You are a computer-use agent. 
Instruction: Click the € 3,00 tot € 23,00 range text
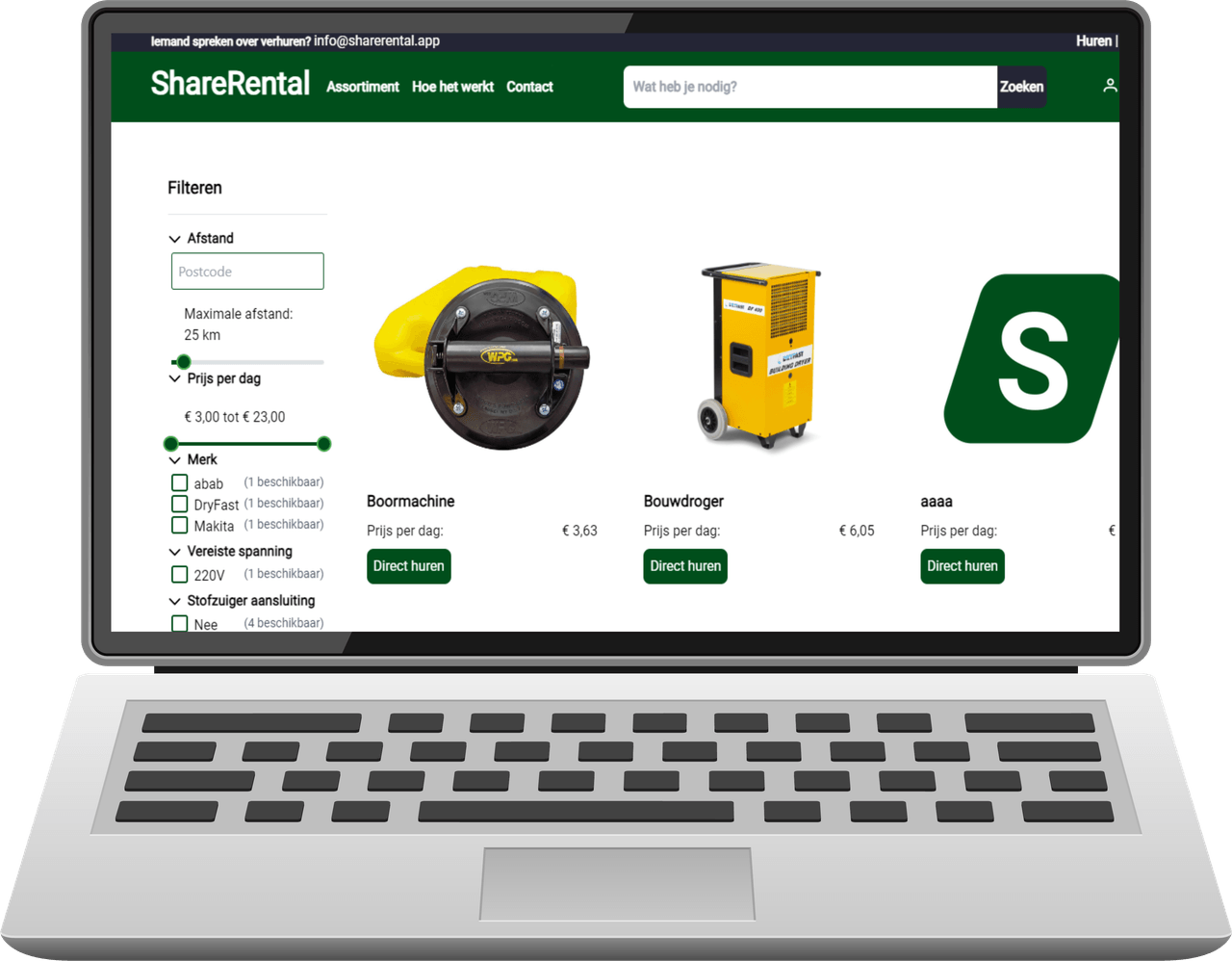pos(235,417)
